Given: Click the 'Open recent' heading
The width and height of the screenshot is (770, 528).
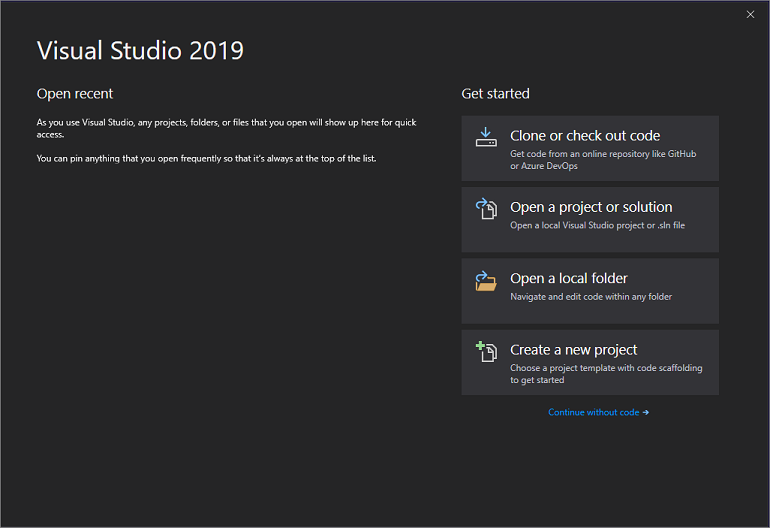Looking at the screenshot, I should 75,94.
